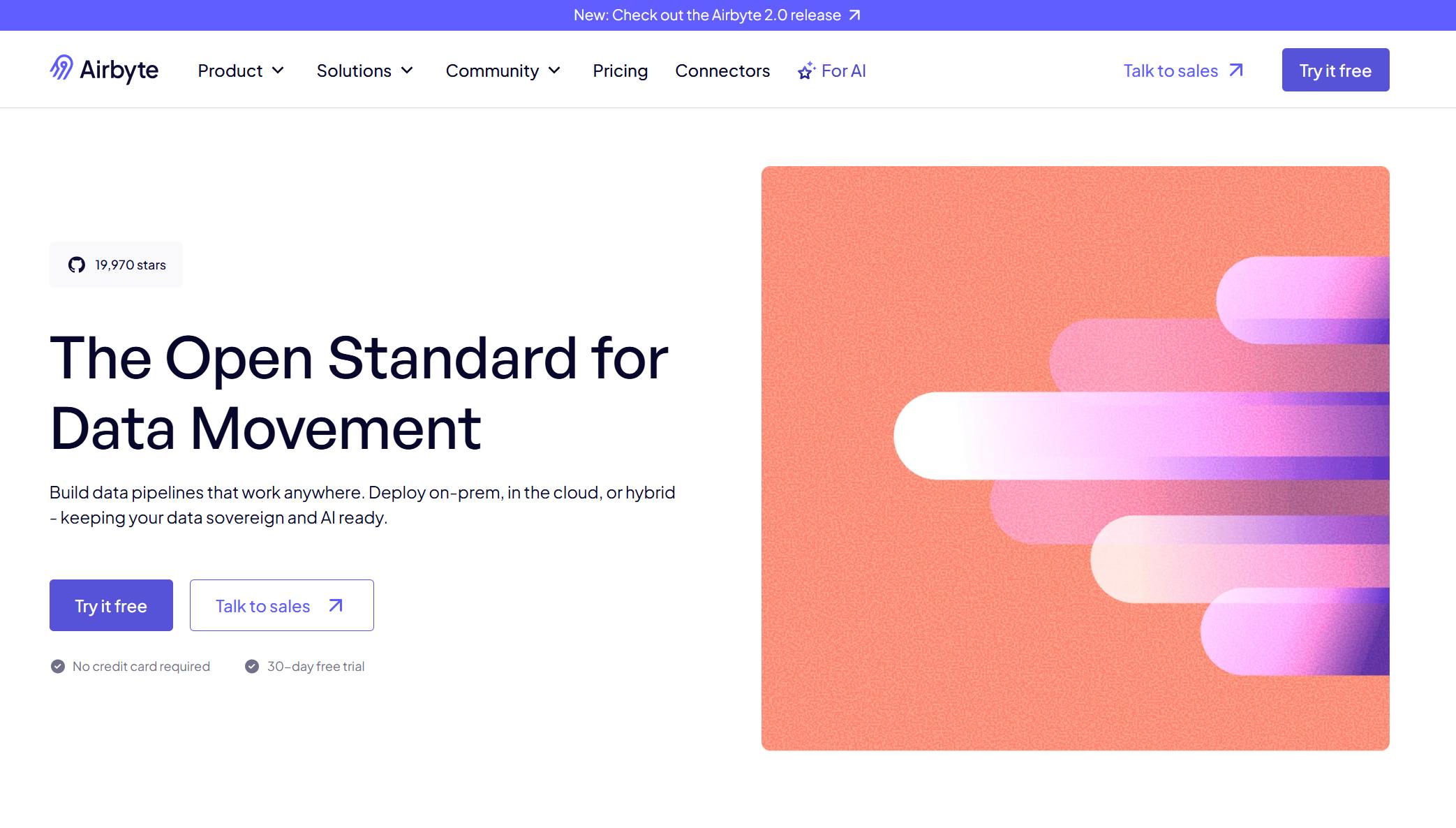The image size is (1456, 828).
Task: Click the checkmark beside 30-day free trial
Action: click(251, 665)
